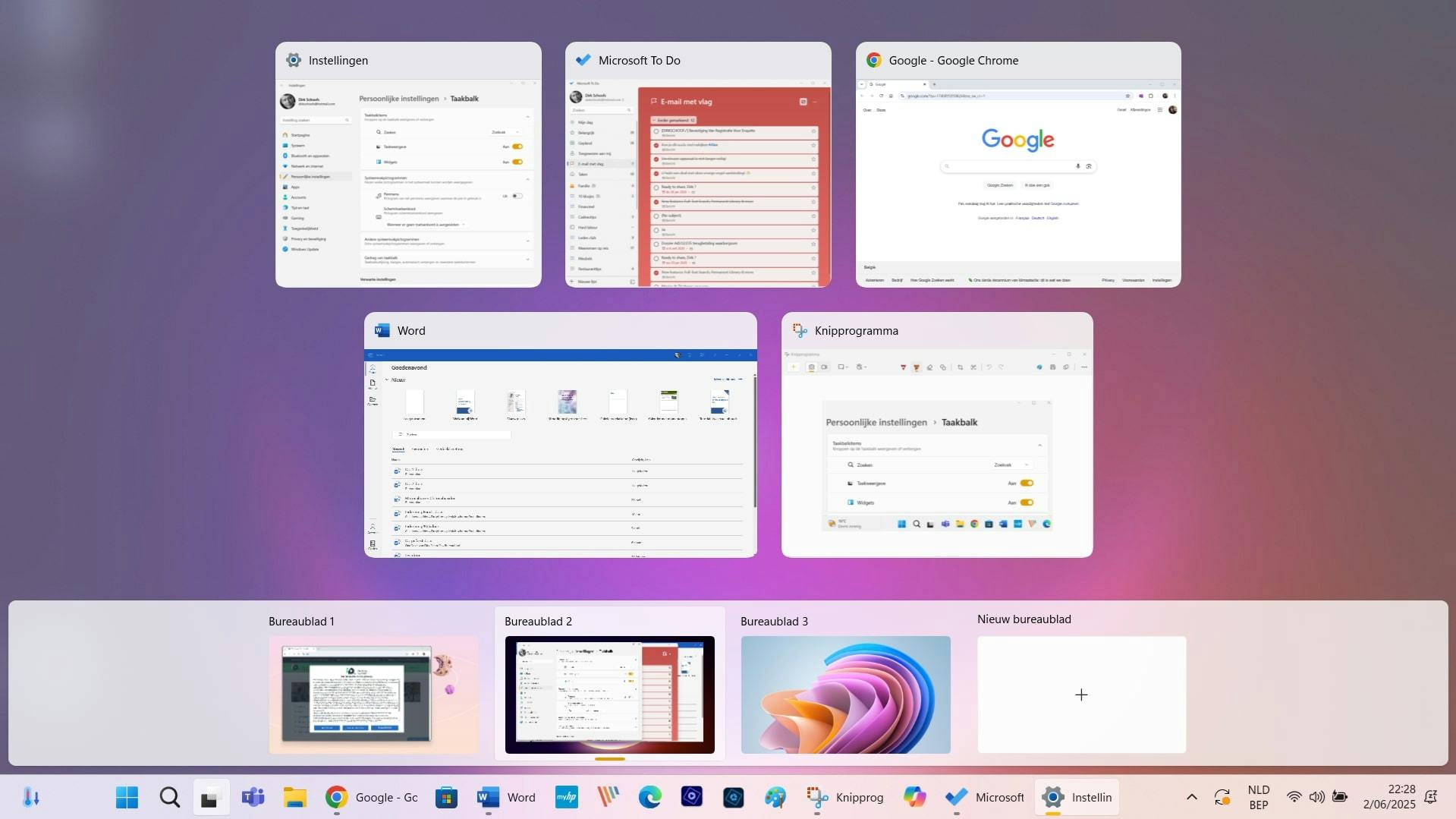
Task: Open the Windows Start menu
Action: pos(127,798)
